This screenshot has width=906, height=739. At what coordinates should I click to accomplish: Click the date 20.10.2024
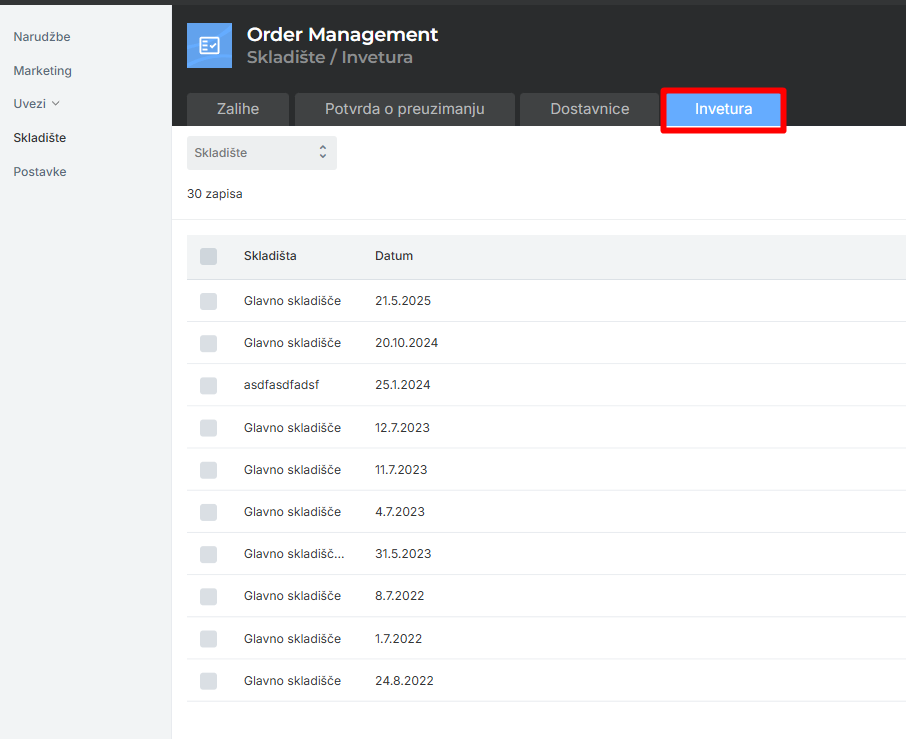406,343
